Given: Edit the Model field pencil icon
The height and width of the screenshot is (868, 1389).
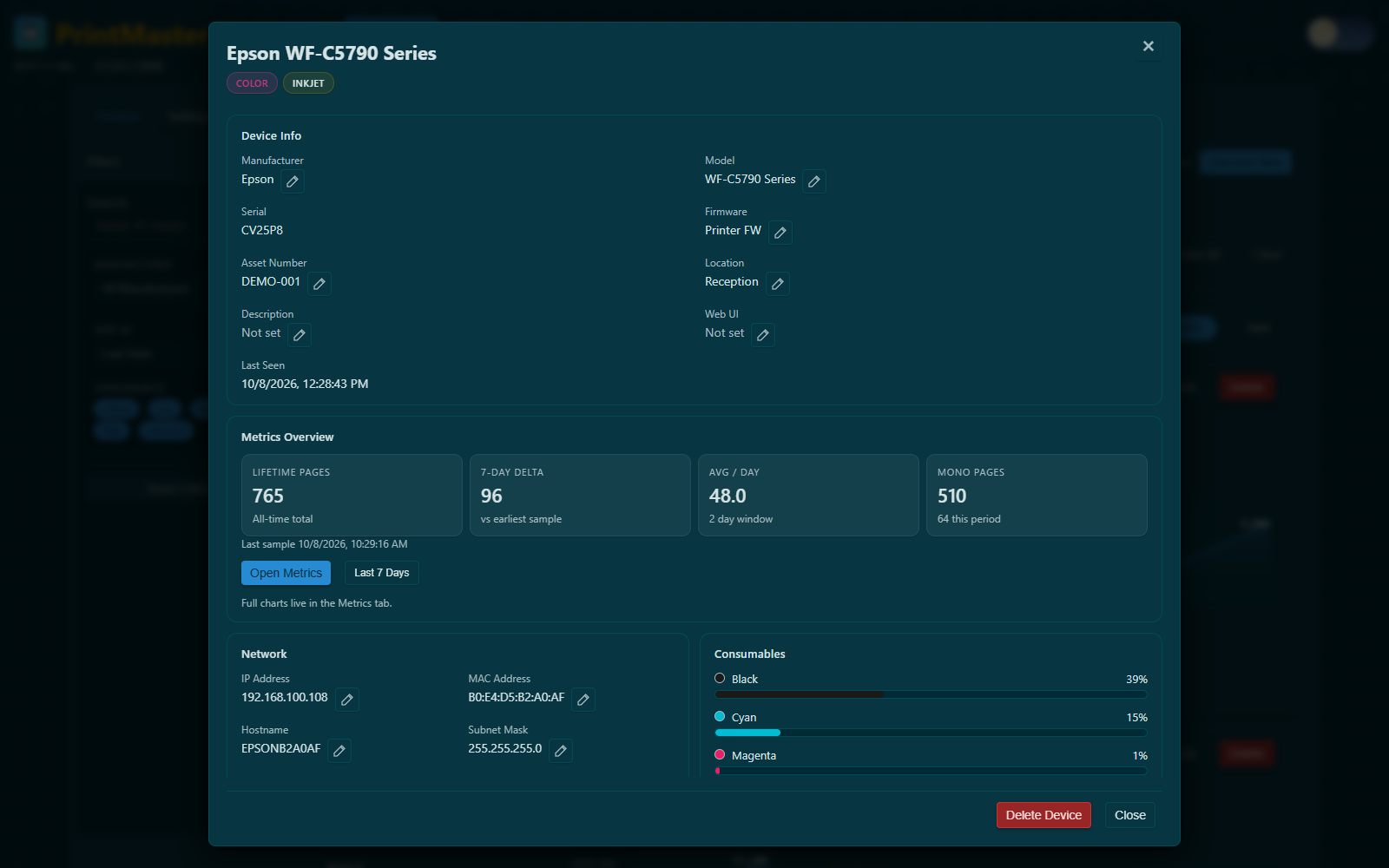Looking at the screenshot, I should (x=814, y=181).
